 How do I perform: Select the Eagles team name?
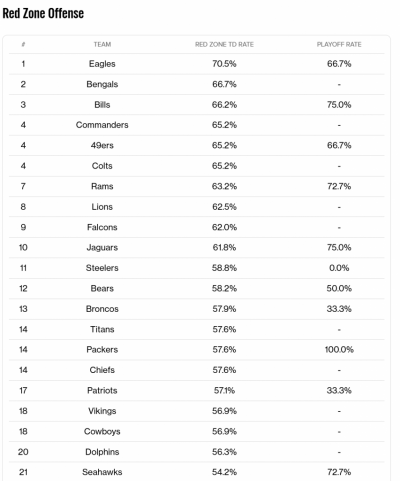tap(102, 64)
